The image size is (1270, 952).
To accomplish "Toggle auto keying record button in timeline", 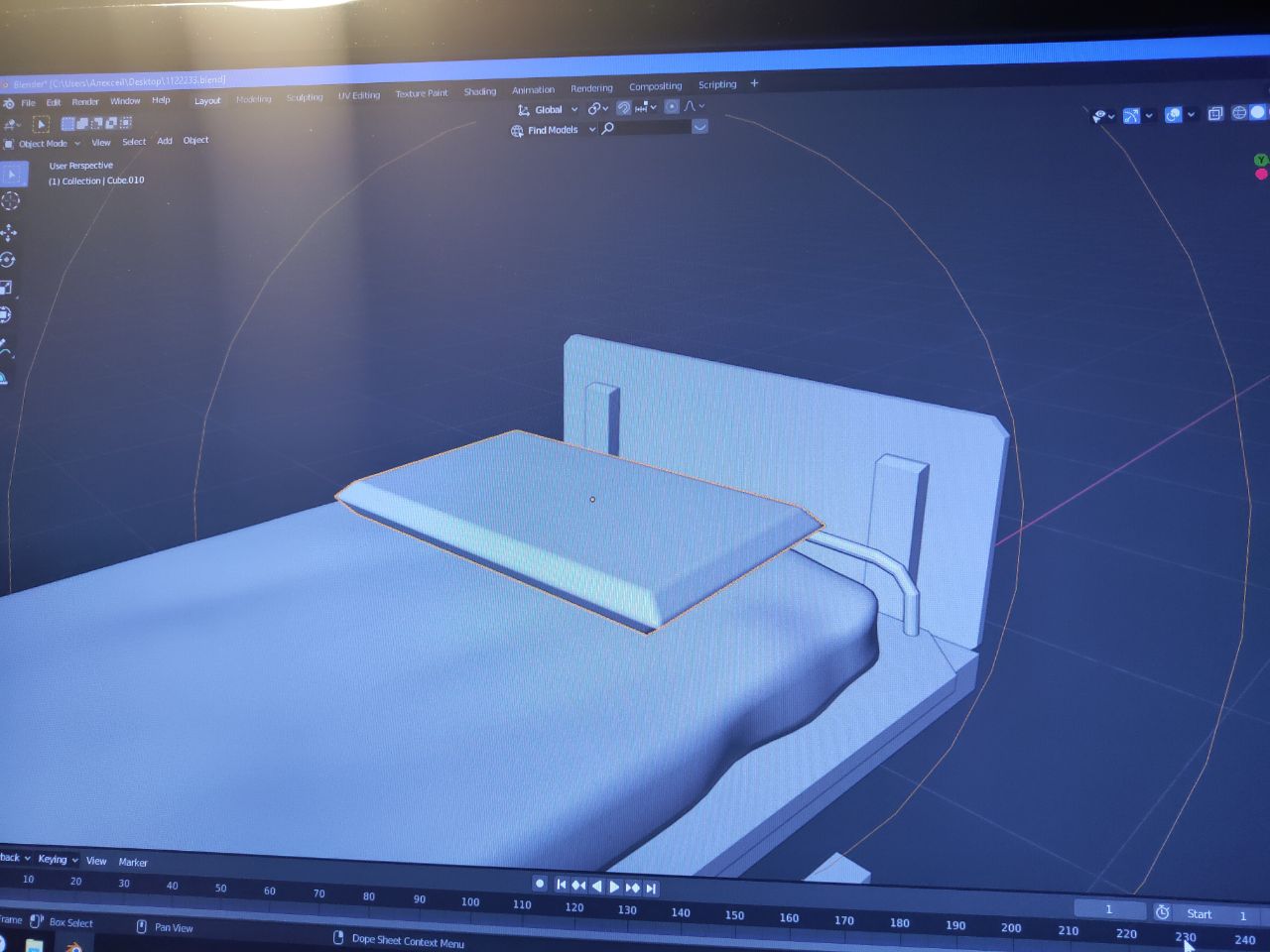I will pos(540,883).
